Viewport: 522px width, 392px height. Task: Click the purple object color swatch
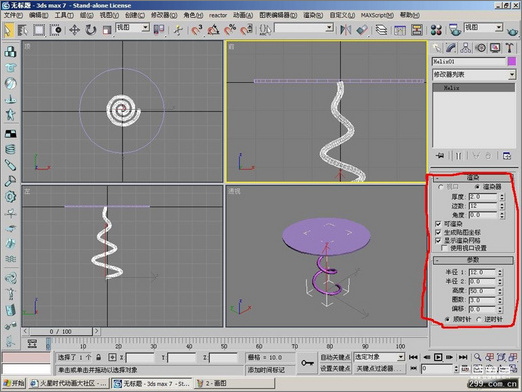(x=511, y=62)
